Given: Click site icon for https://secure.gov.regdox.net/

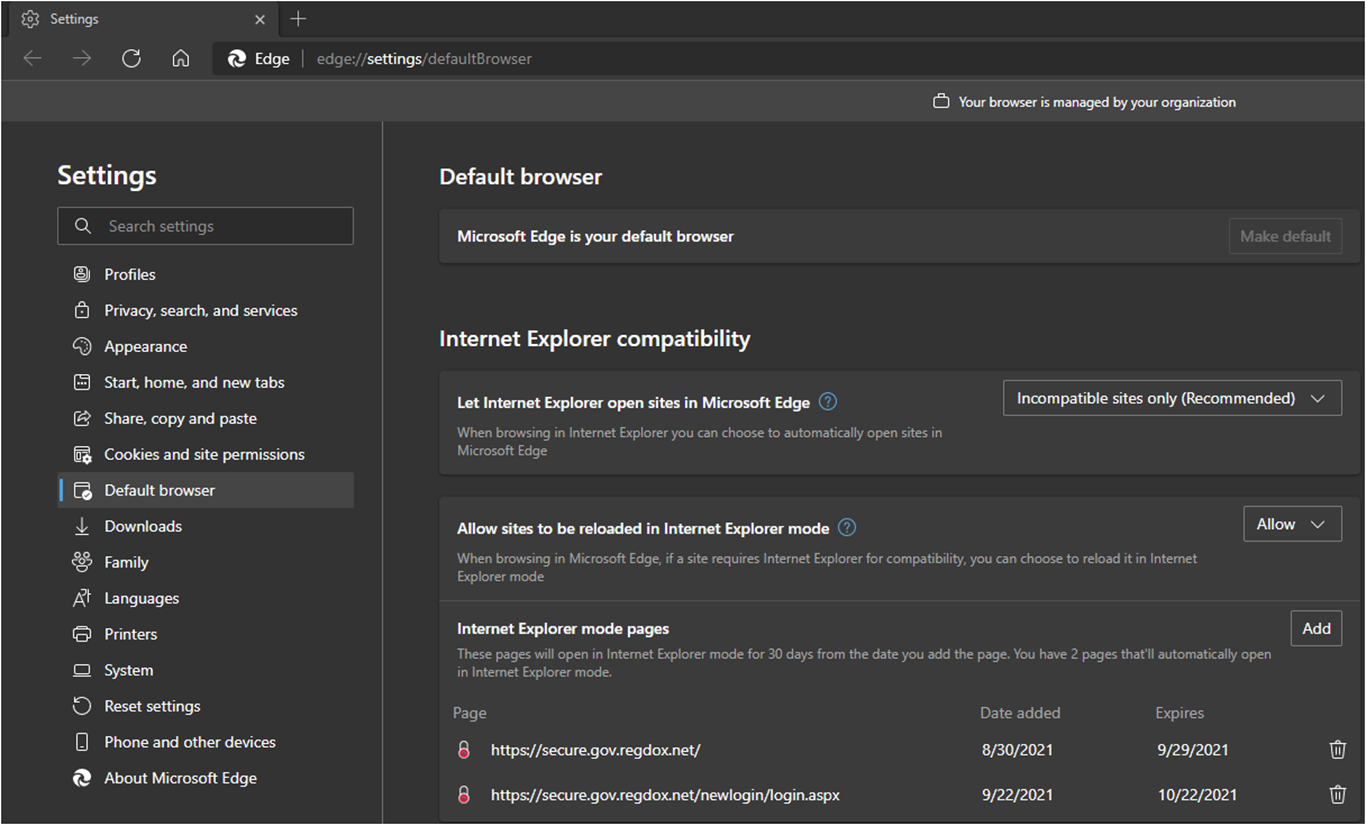Looking at the screenshot, I should (x=463, y=750).
